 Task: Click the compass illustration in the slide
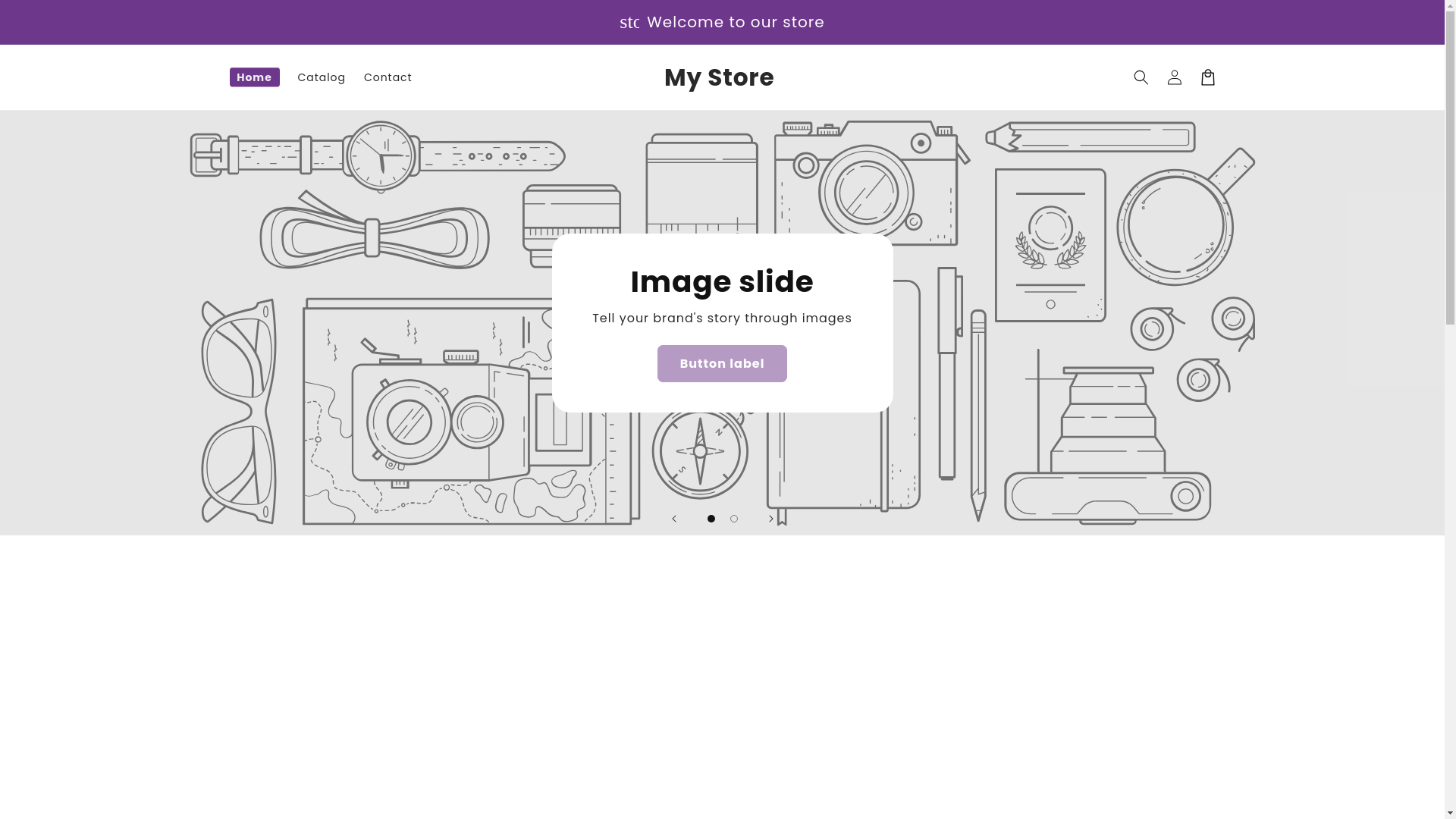pos(699,451)
